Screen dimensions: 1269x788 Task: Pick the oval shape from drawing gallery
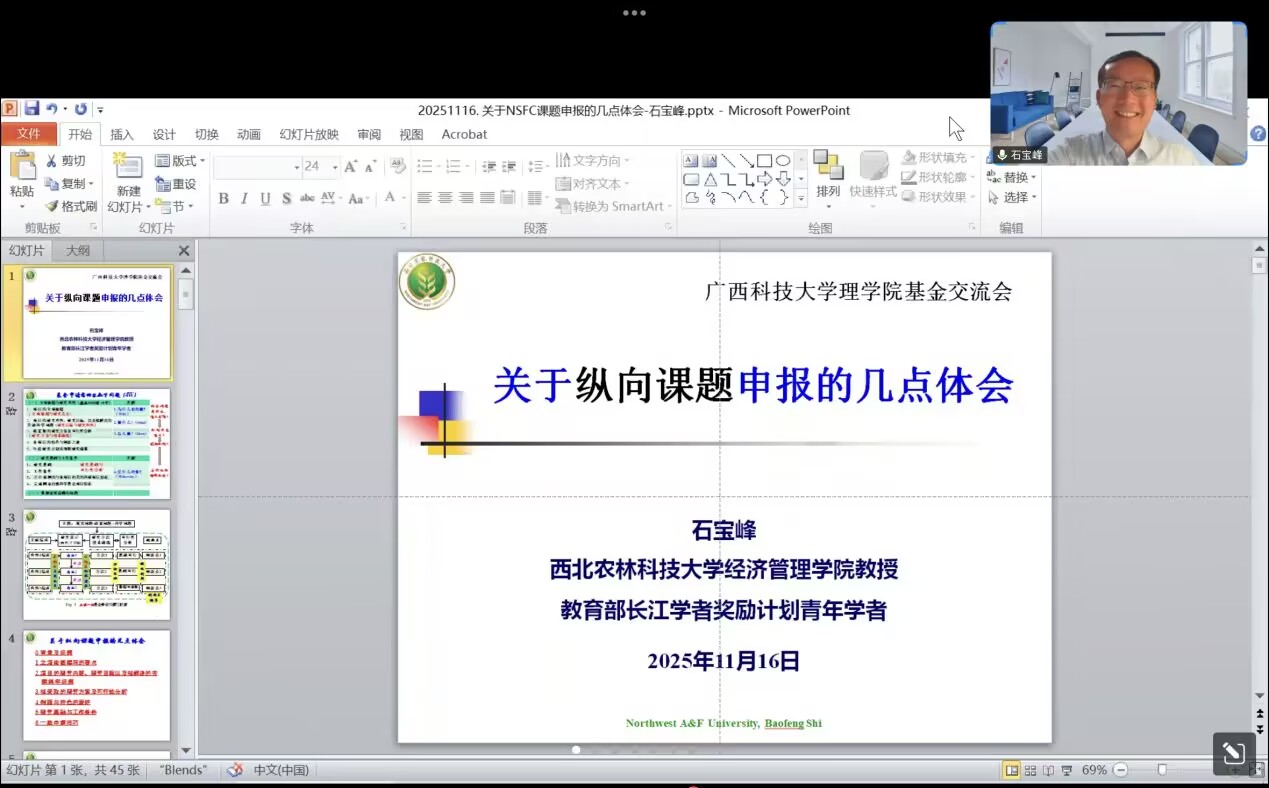click(783, 161)
